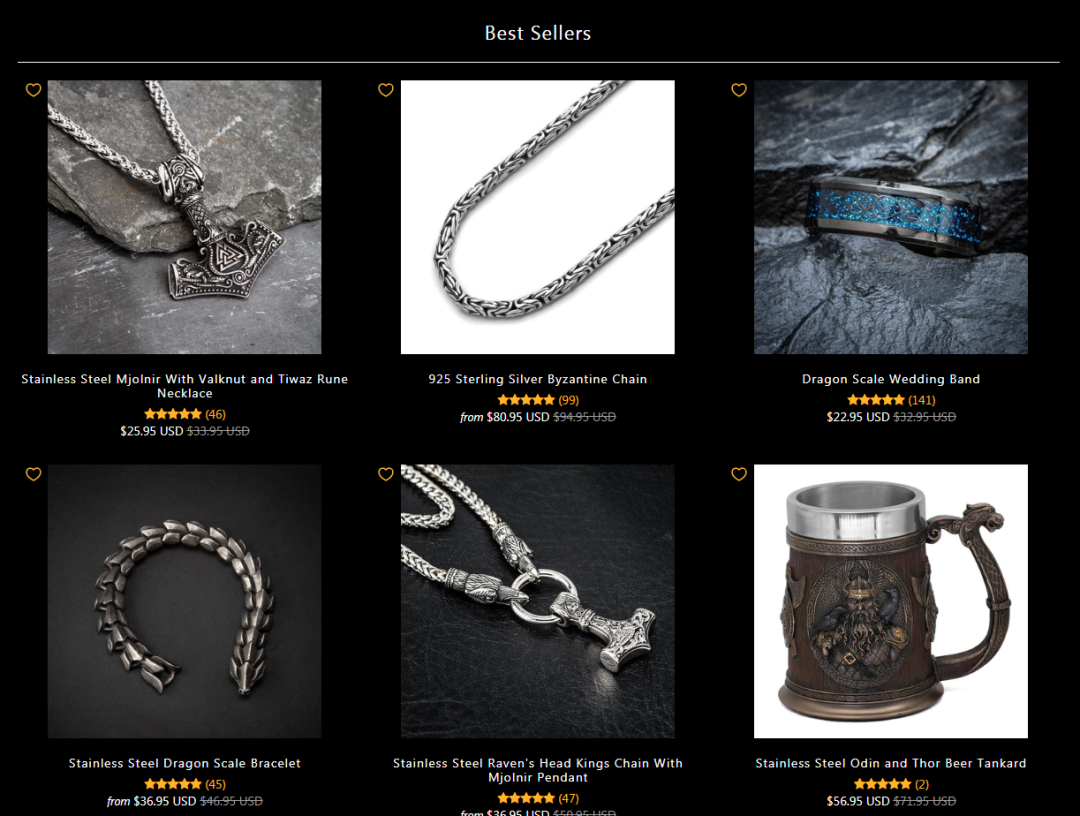
Task: View the 99 reviews star rating
Action: click(538, 400)
